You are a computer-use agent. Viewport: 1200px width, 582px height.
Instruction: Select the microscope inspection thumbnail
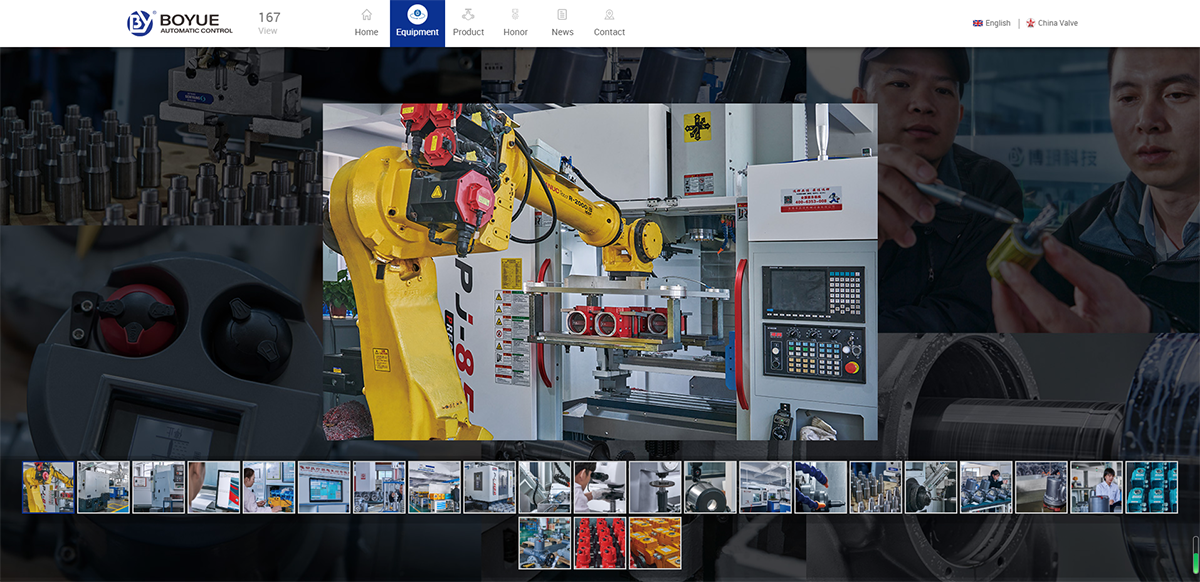pos(600,487)
